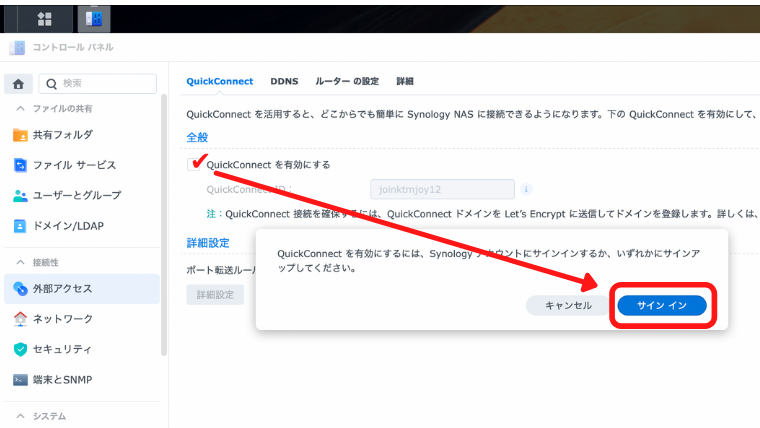Click the QuickConnect ID info icon
760x428 pixels.
click(x=526, y=189)
